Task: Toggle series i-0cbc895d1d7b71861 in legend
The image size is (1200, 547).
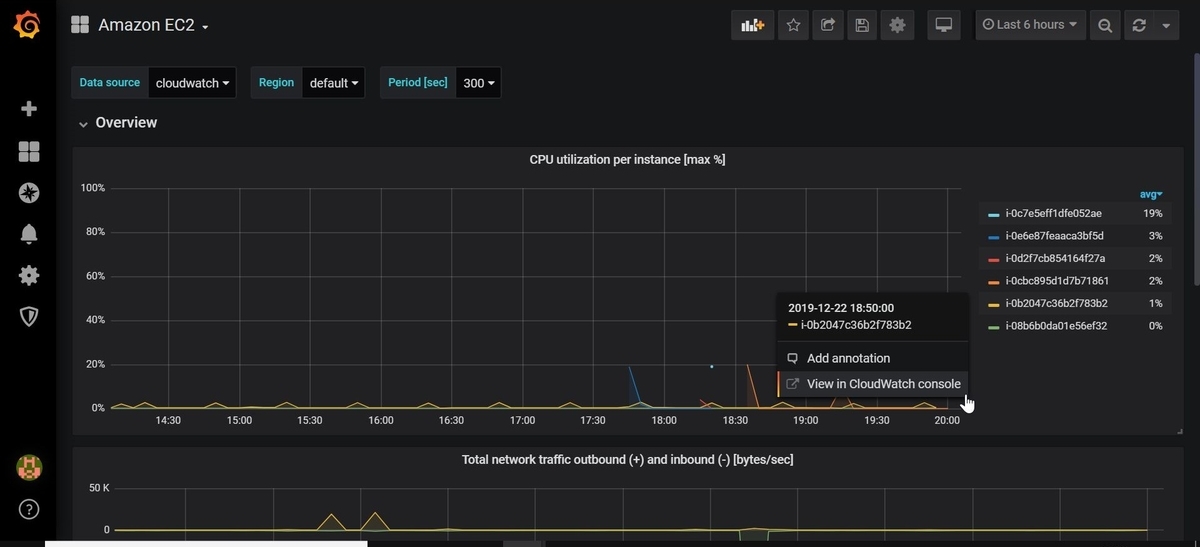Action: [x=1057, y=281]
